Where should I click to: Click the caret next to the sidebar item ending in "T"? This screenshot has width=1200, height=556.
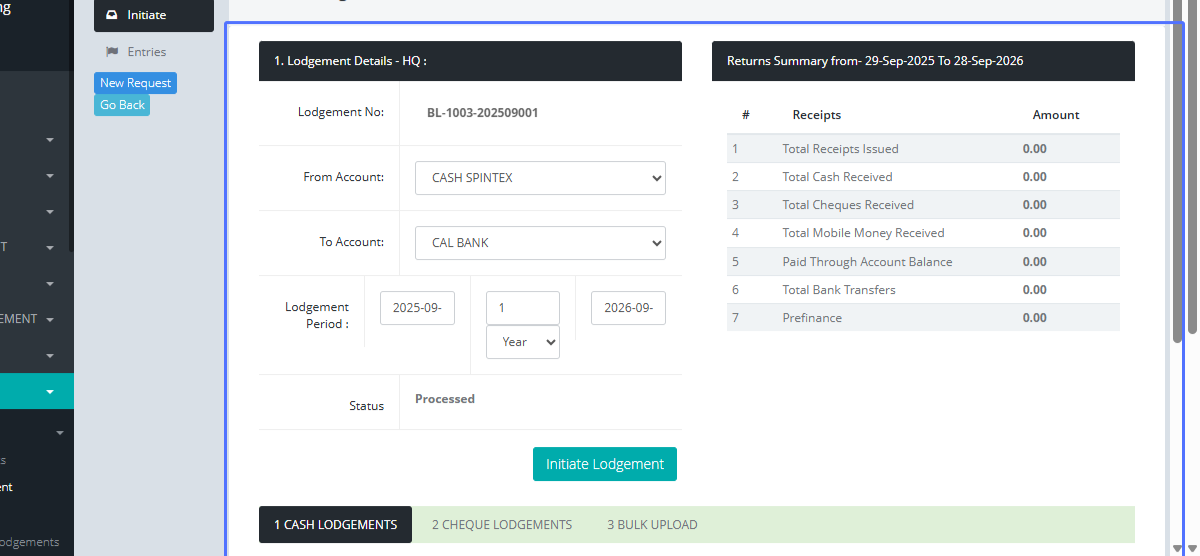point(50,247)
